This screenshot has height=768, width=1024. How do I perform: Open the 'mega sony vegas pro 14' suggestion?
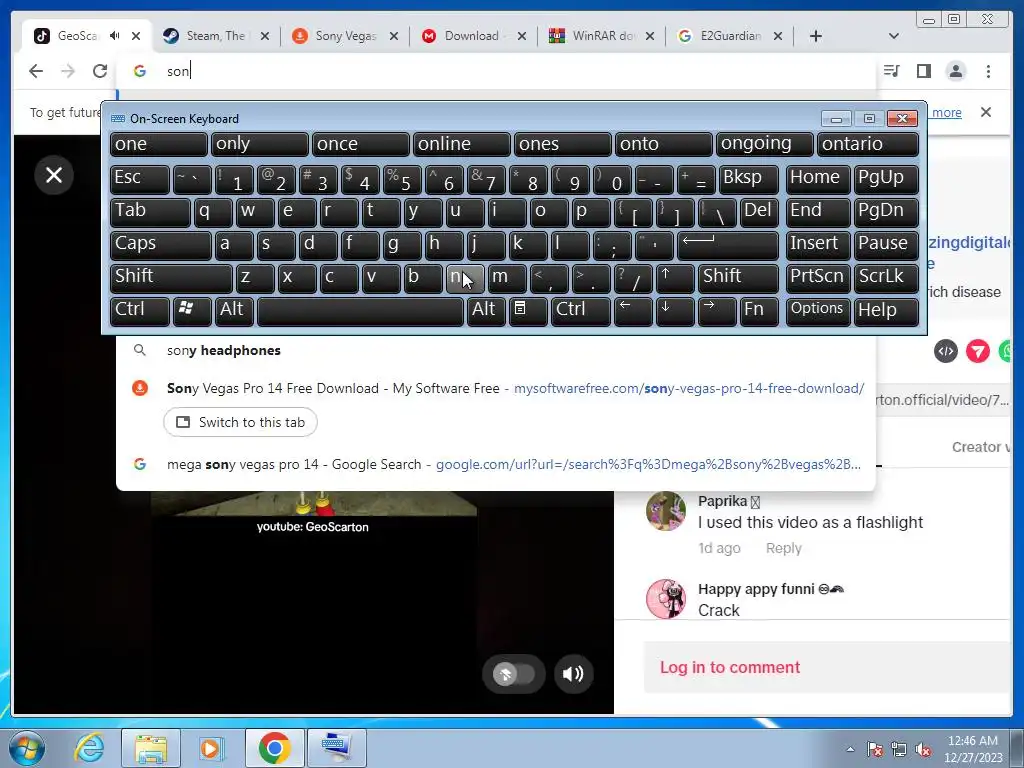pos(495,464)
